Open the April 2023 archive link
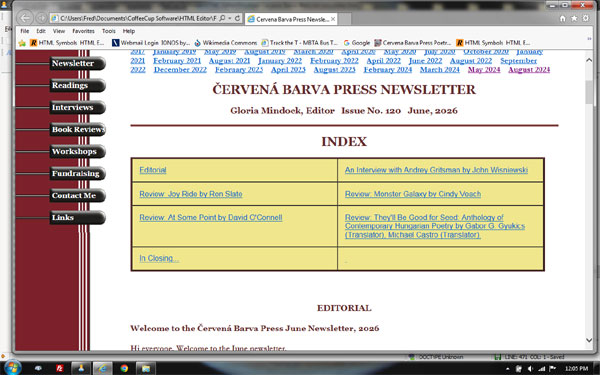The image size is (600, 375). [x=288, y=70]
